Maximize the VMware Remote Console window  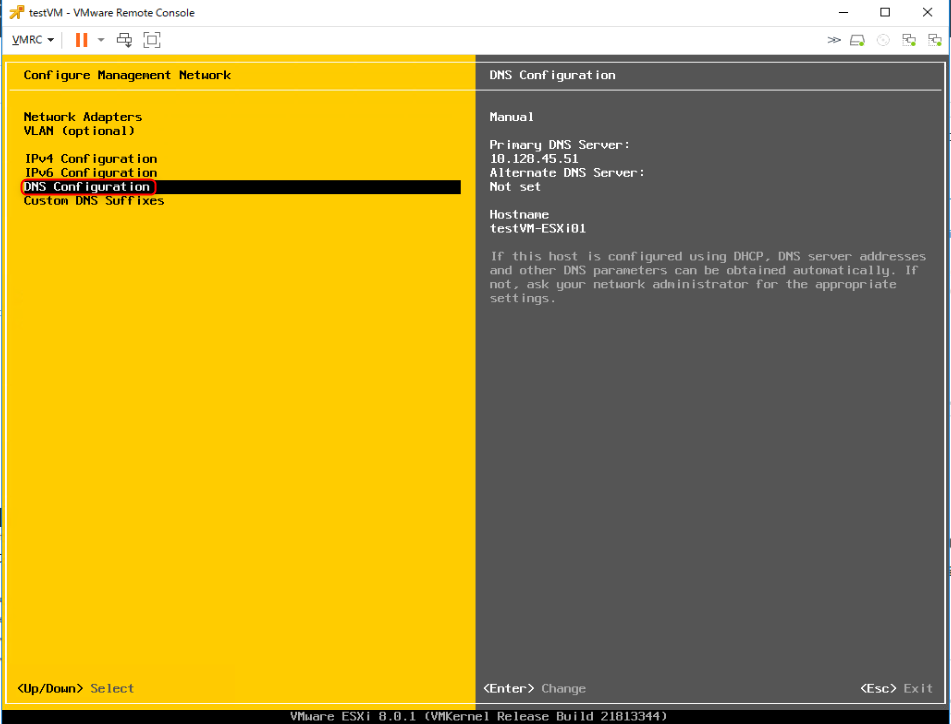[885, 12]
